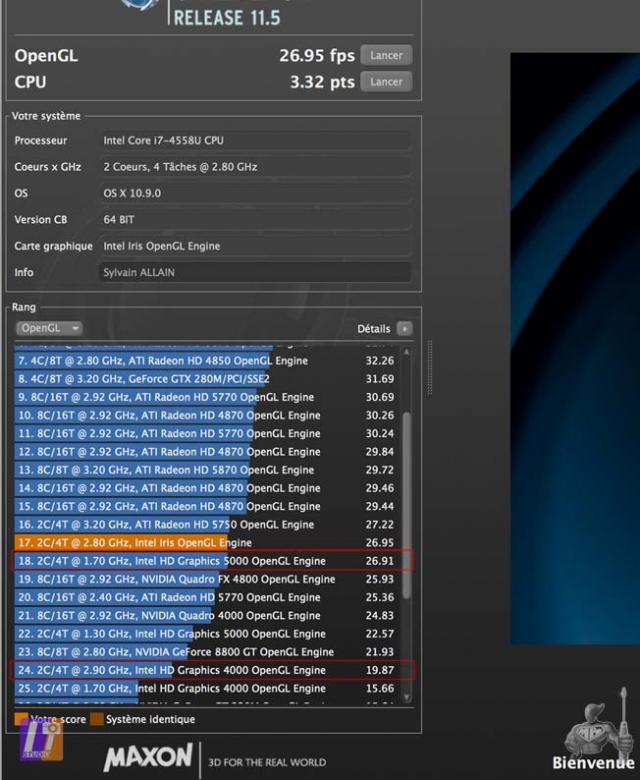Select rank 11 row scoring 30.24
This screenshot has width=640, height=780.
pyautogui.click(x=206, y=433)
